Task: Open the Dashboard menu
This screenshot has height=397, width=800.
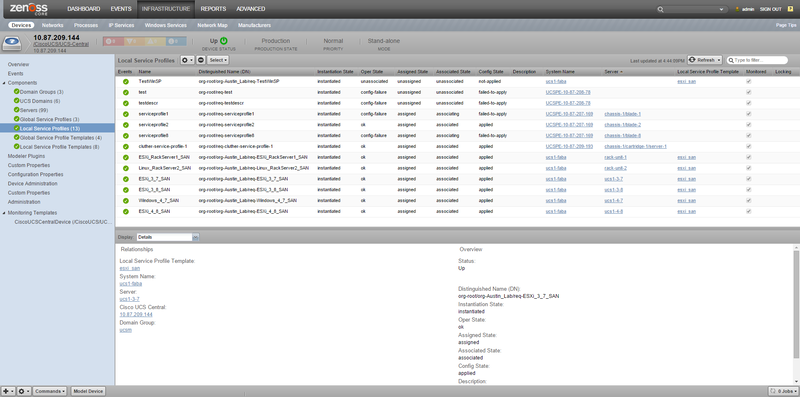Action: (x=84, y=9)
